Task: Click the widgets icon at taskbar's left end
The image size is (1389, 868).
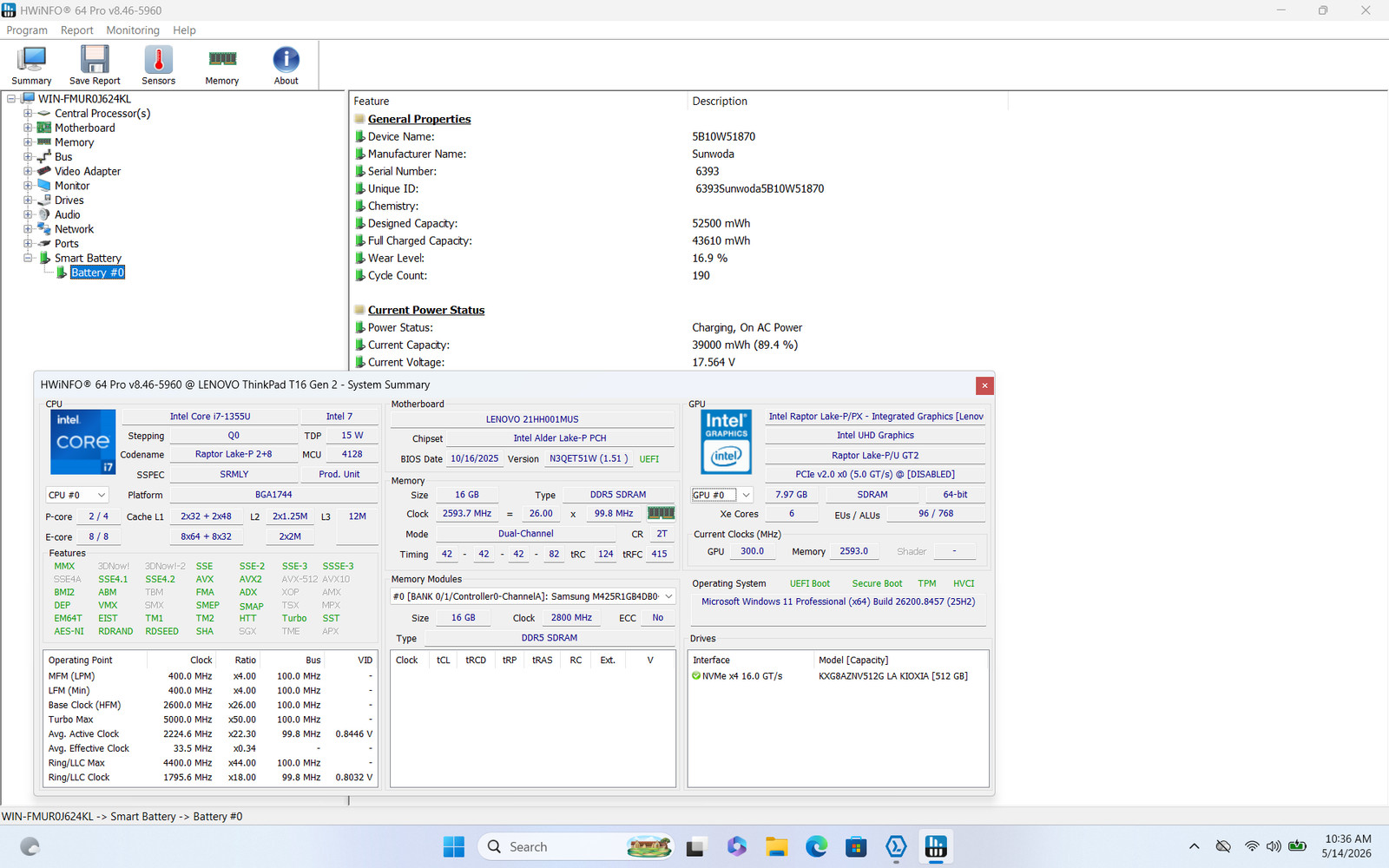Action: (x=30, y=846)
